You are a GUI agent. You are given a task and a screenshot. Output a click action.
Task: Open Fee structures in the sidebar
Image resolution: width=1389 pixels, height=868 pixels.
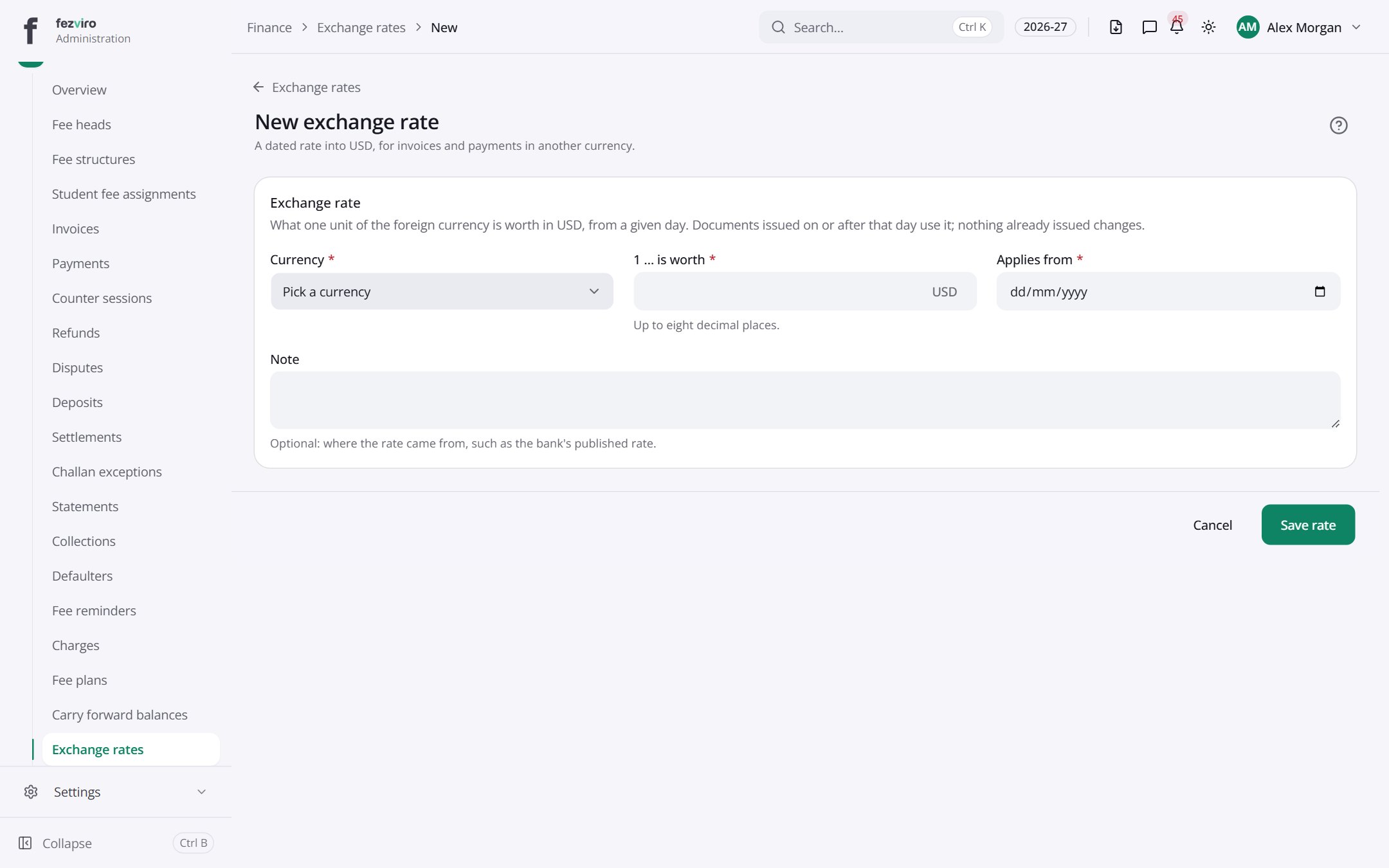point(131,159)
